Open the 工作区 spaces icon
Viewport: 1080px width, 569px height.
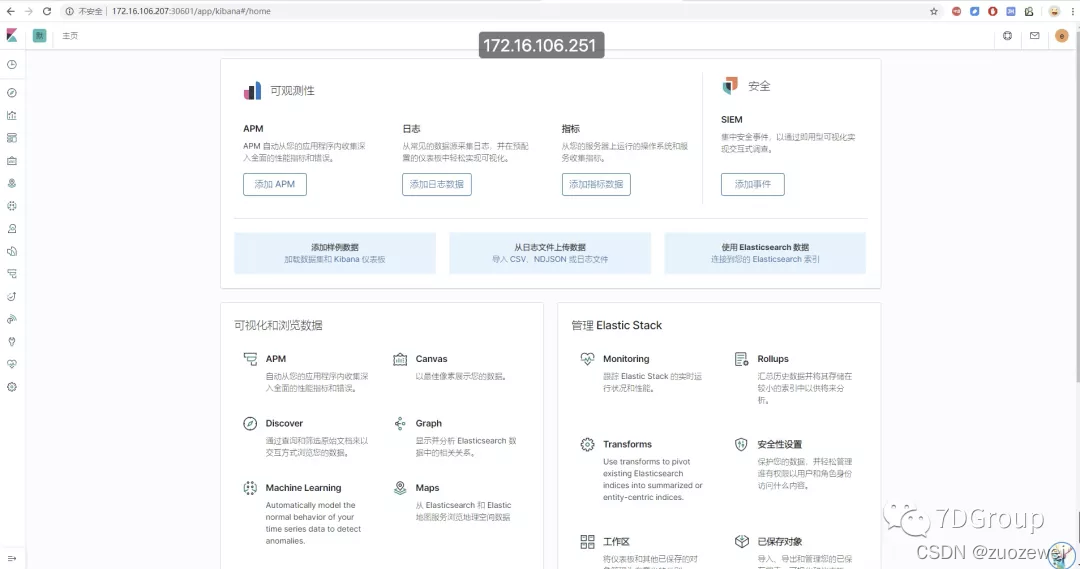tap(588, 541)
